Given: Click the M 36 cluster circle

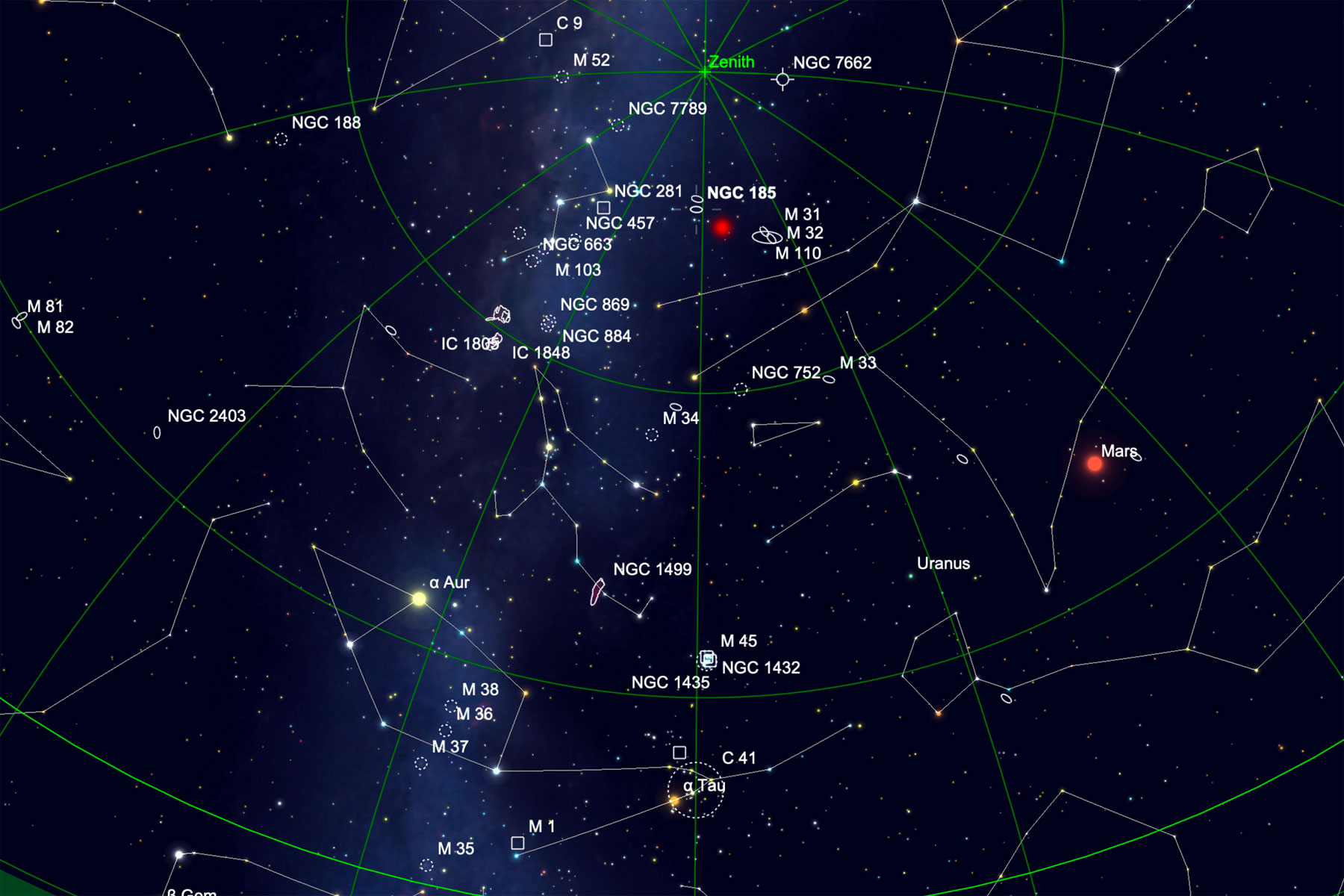Looking at the screenshot, I should coord(446,730).
